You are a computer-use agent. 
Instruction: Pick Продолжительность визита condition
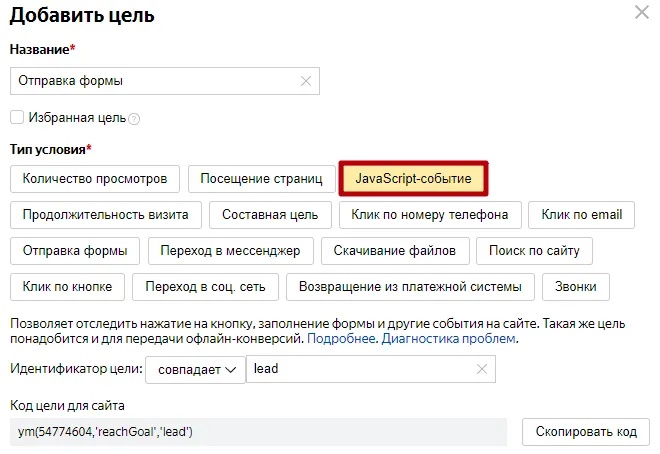(106, 215)
